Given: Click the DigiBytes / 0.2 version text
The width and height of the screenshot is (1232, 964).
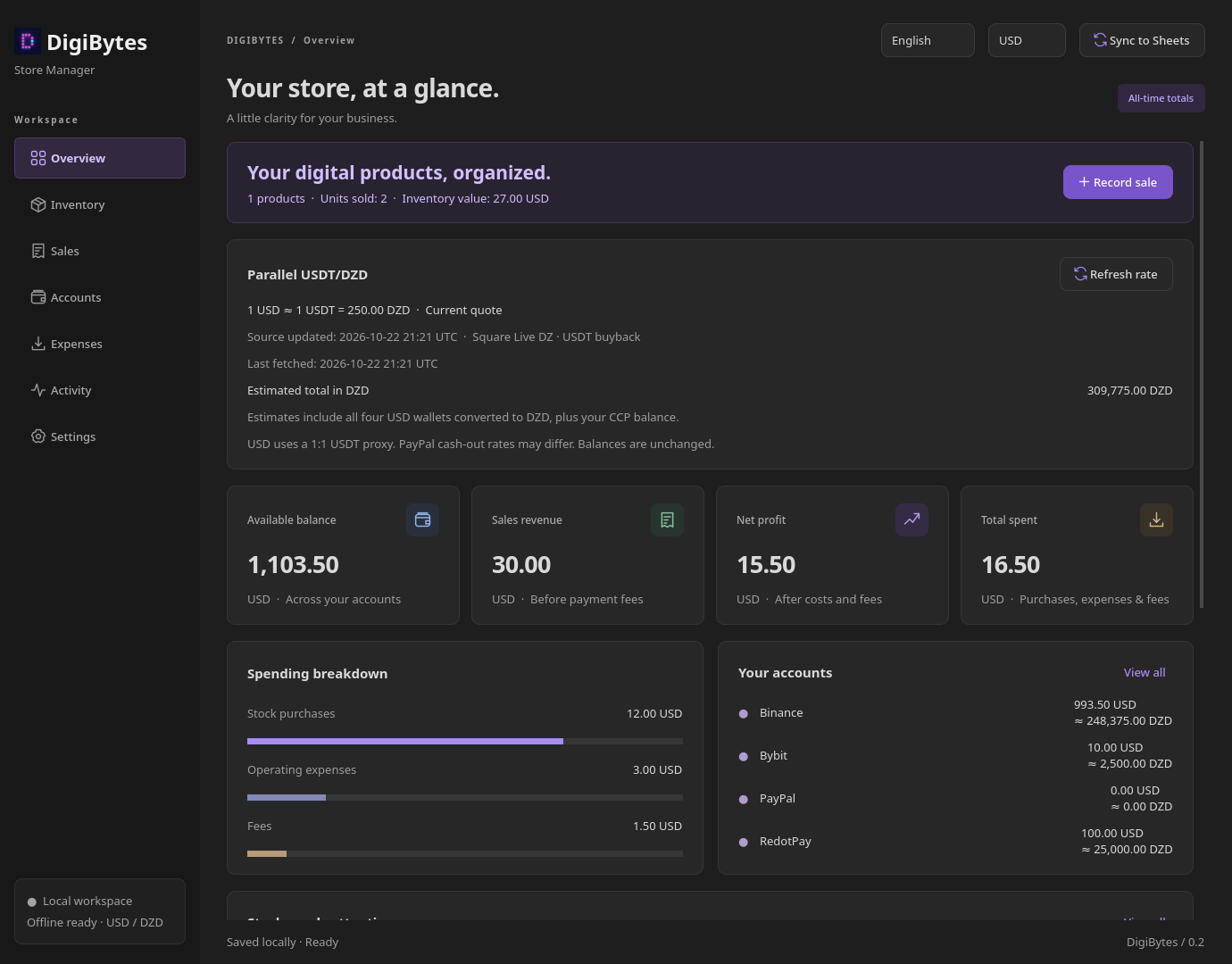Looking at the screenshot, I should [1165, 942].
